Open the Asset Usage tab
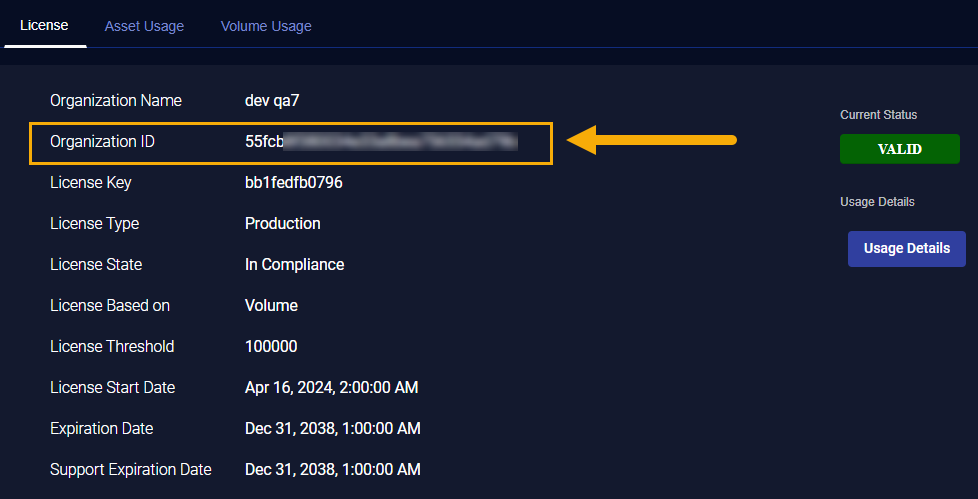978x499 pixels. click(144, 26)
